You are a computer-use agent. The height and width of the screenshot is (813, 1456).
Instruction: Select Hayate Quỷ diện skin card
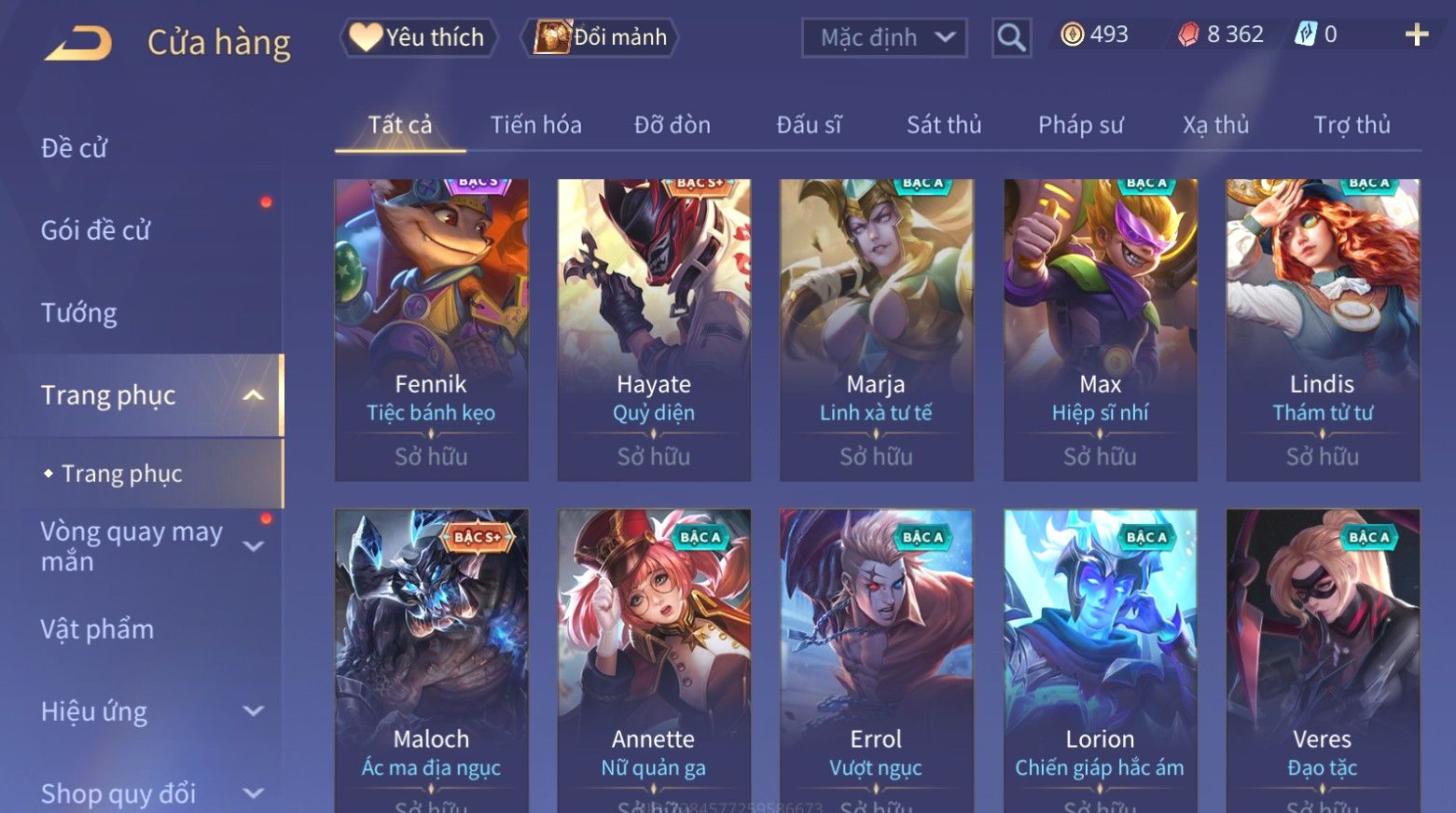(x=654, y=330)
